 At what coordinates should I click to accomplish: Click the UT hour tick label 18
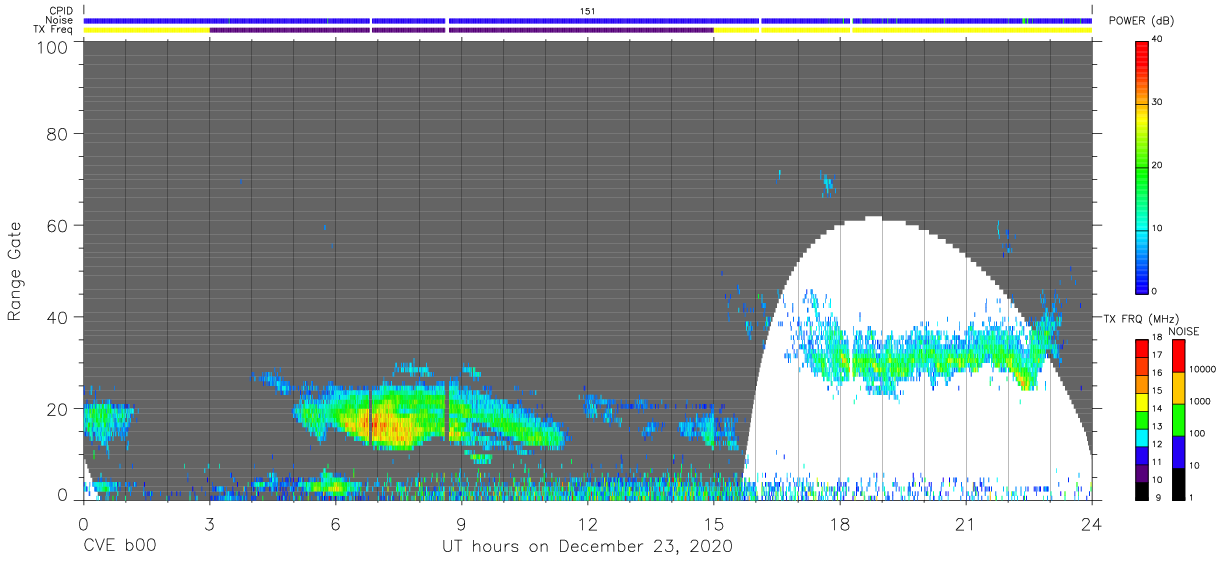[x=839, y=524]
